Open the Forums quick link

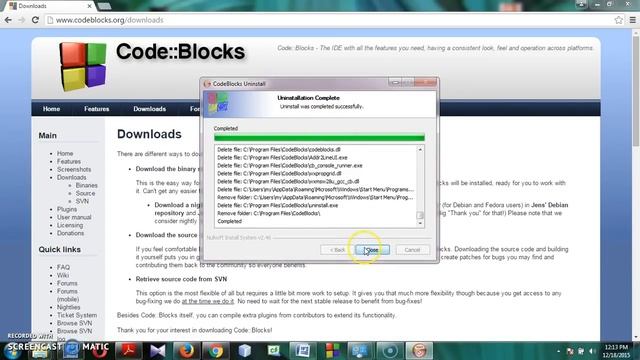point(67,283)
